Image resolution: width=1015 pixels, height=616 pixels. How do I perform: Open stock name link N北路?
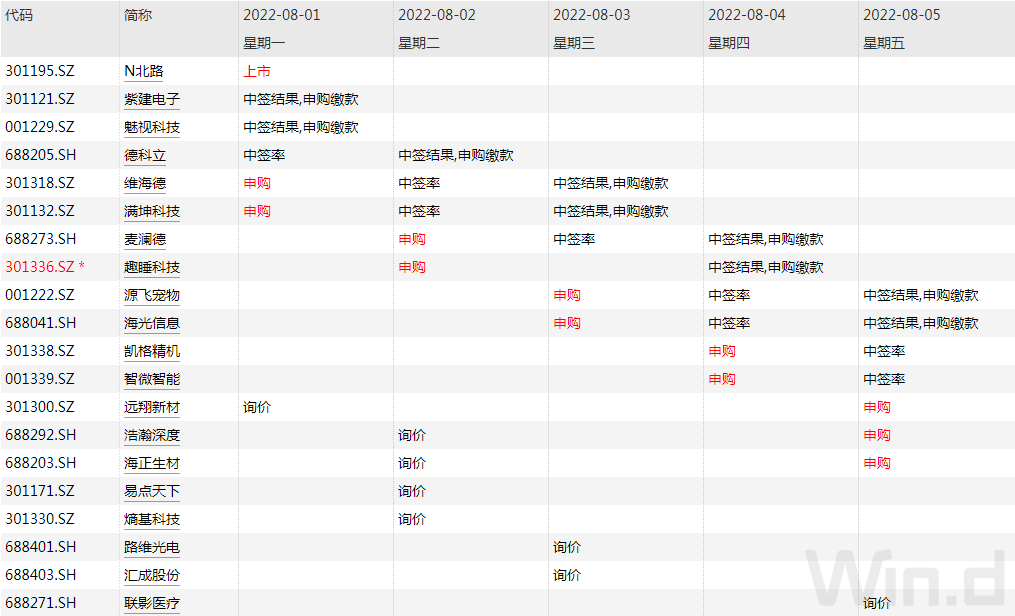143,71
